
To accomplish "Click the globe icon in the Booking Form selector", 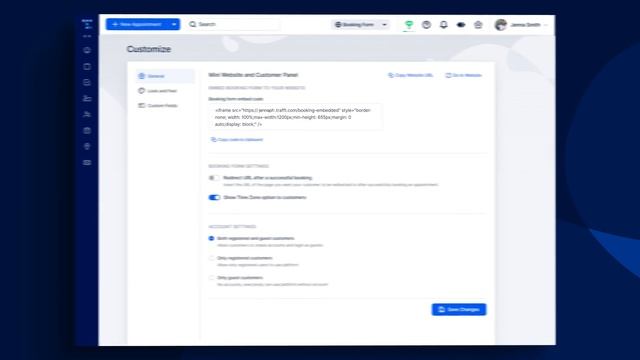I will tap(338, 24).
